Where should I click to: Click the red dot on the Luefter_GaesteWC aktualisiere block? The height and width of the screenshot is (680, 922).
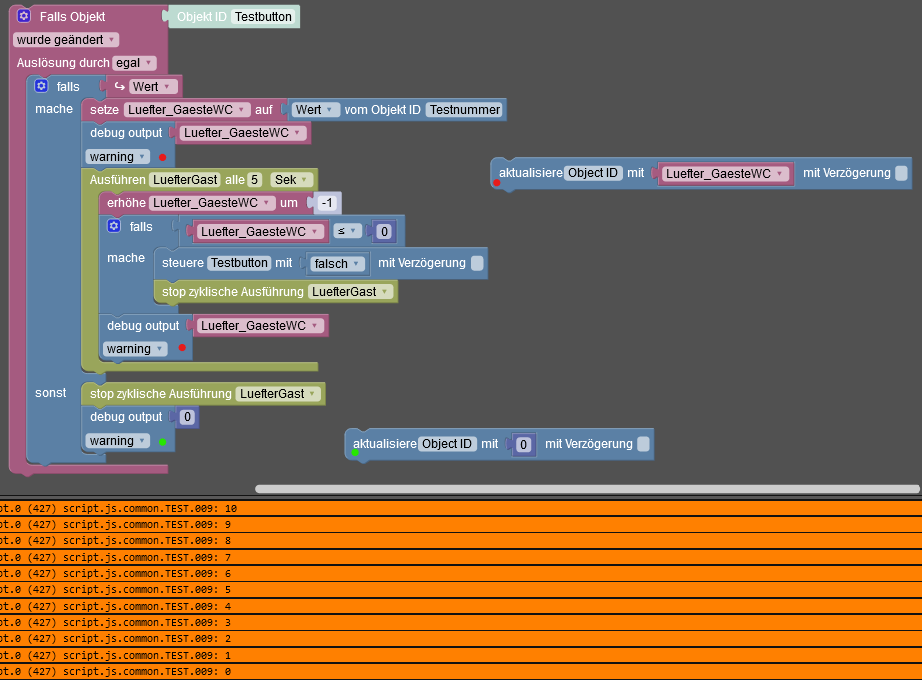(497, 183)
